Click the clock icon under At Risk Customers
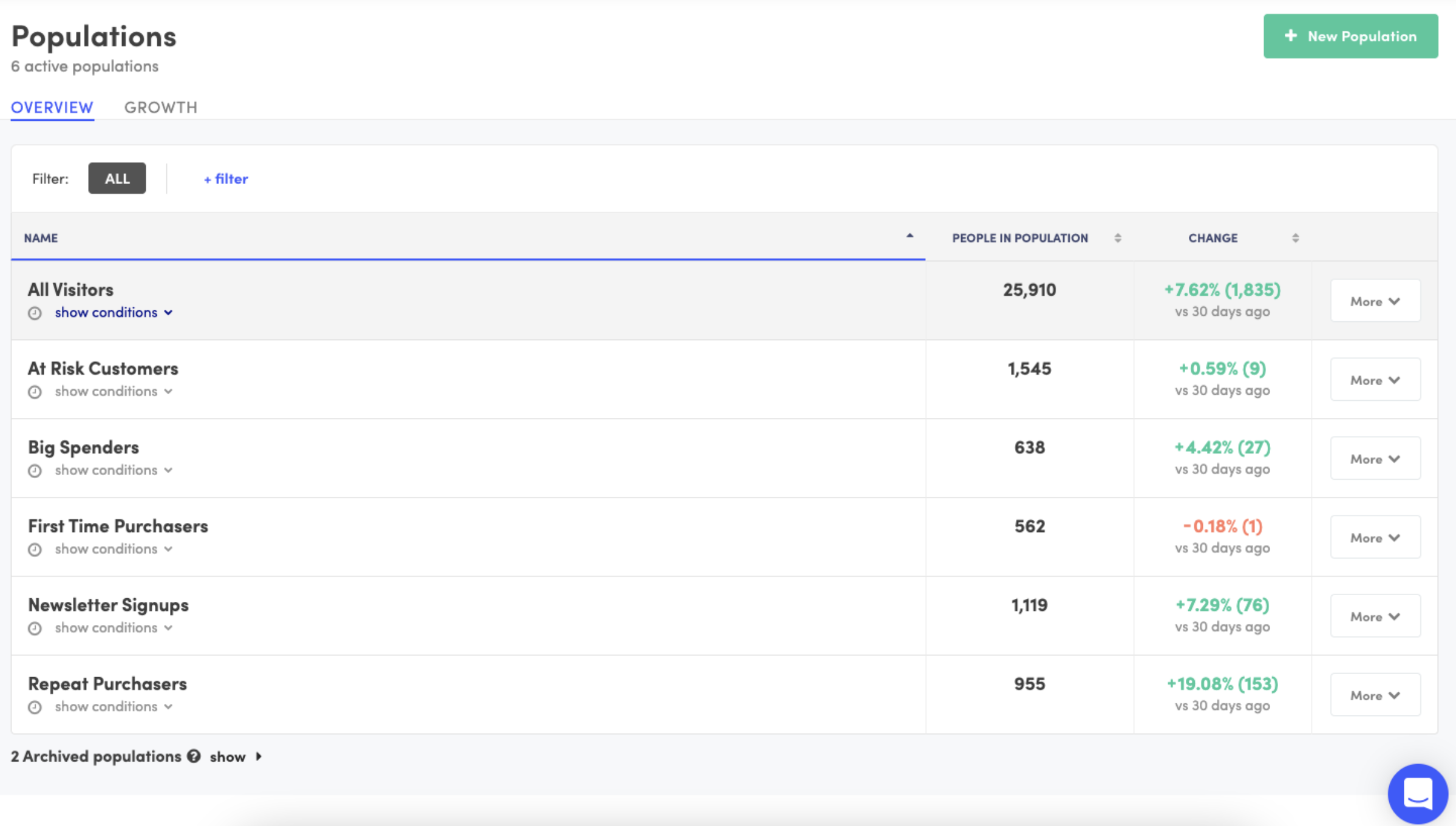This screenshot has width=1456, height=826. click(x=35, y=392)
